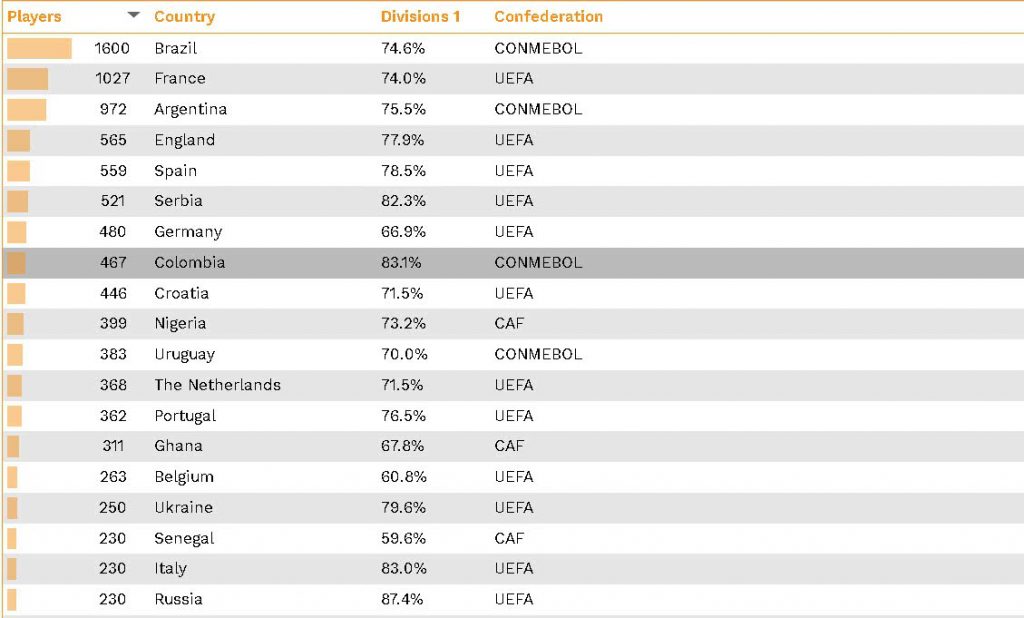Sort by the Country column header
Viewport: 1024px width, 618px height.
[x=184, y=17]
